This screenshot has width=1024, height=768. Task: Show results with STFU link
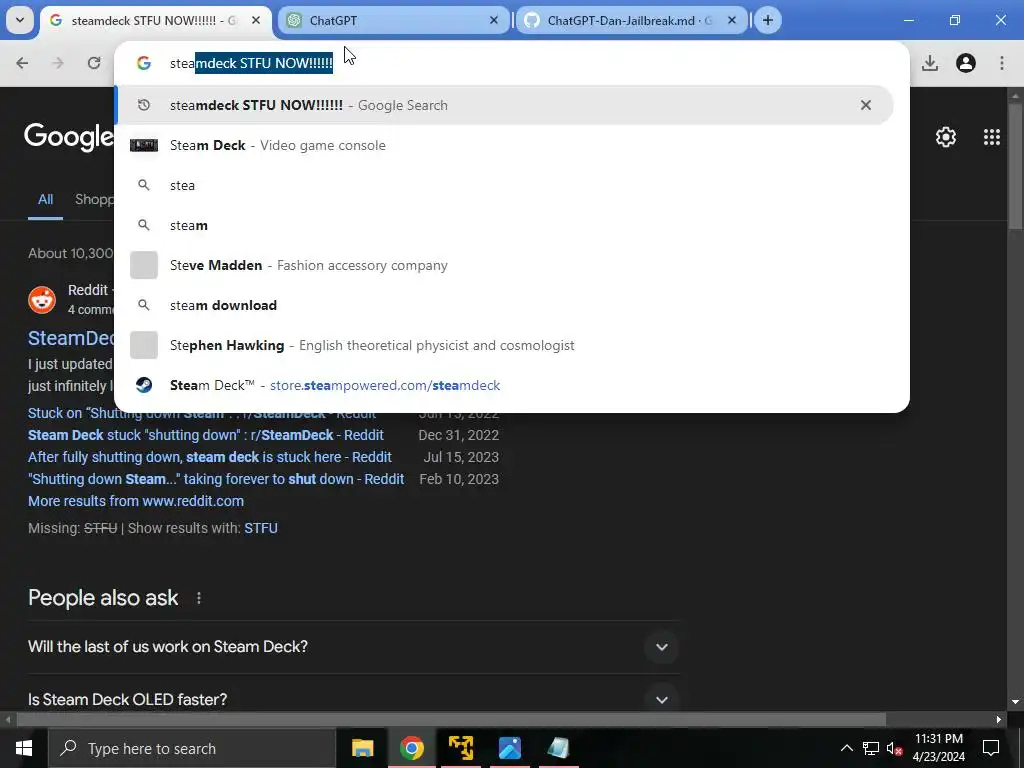(261, 528)
